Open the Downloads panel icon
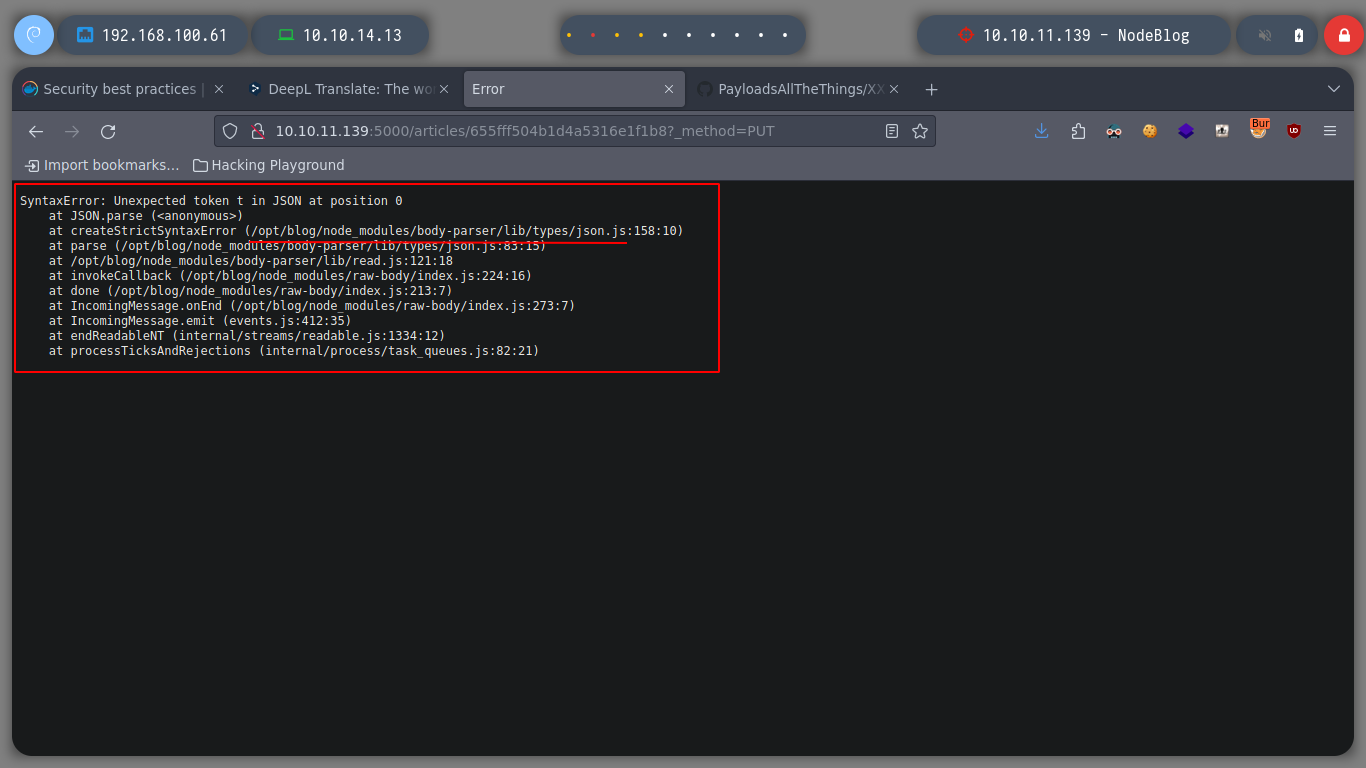Viewport: 1366px width, 768px height. [1041, 131]
